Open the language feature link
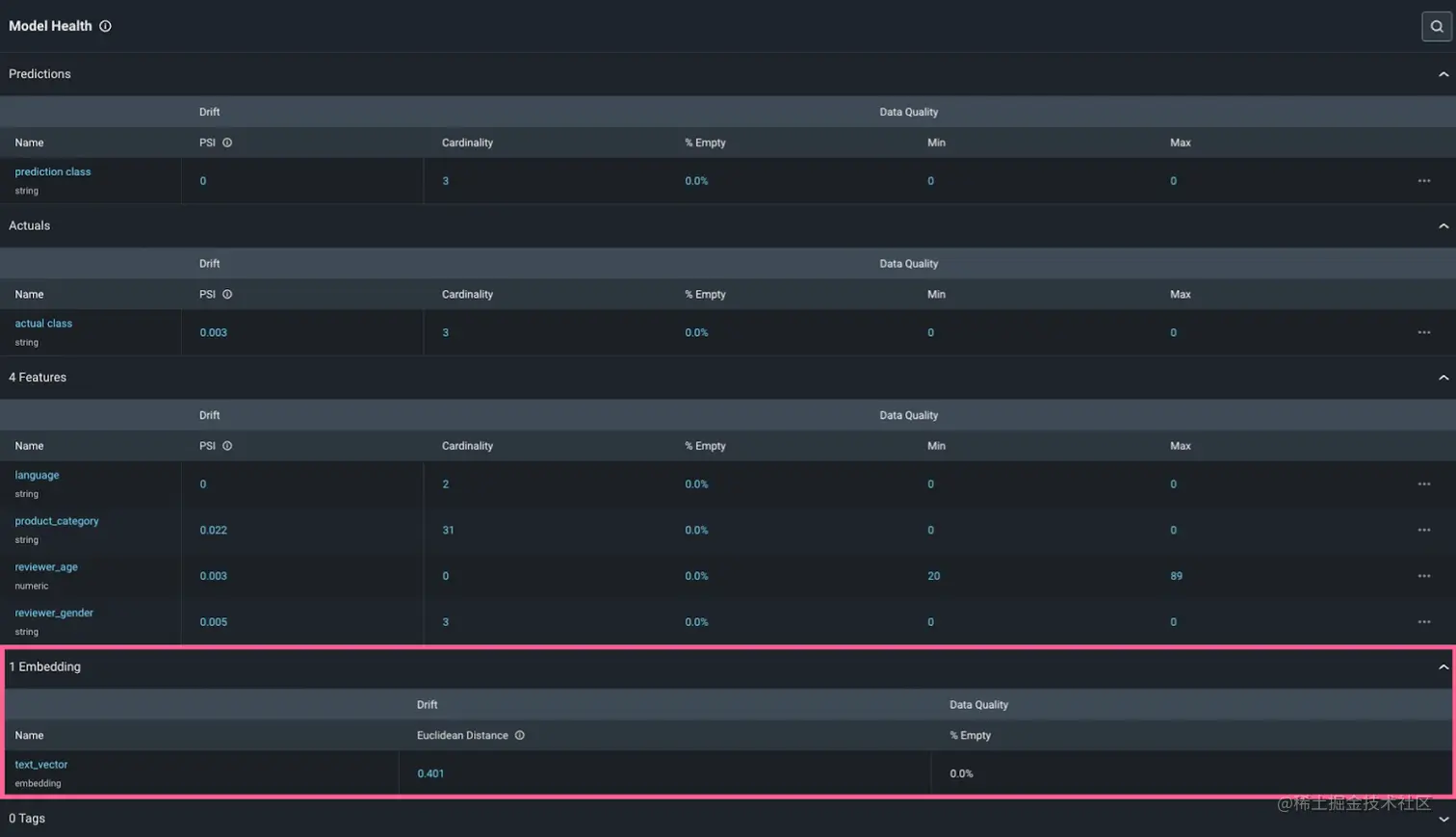The height and width of the screenshot is (837, 1456). tap(37, 475)
